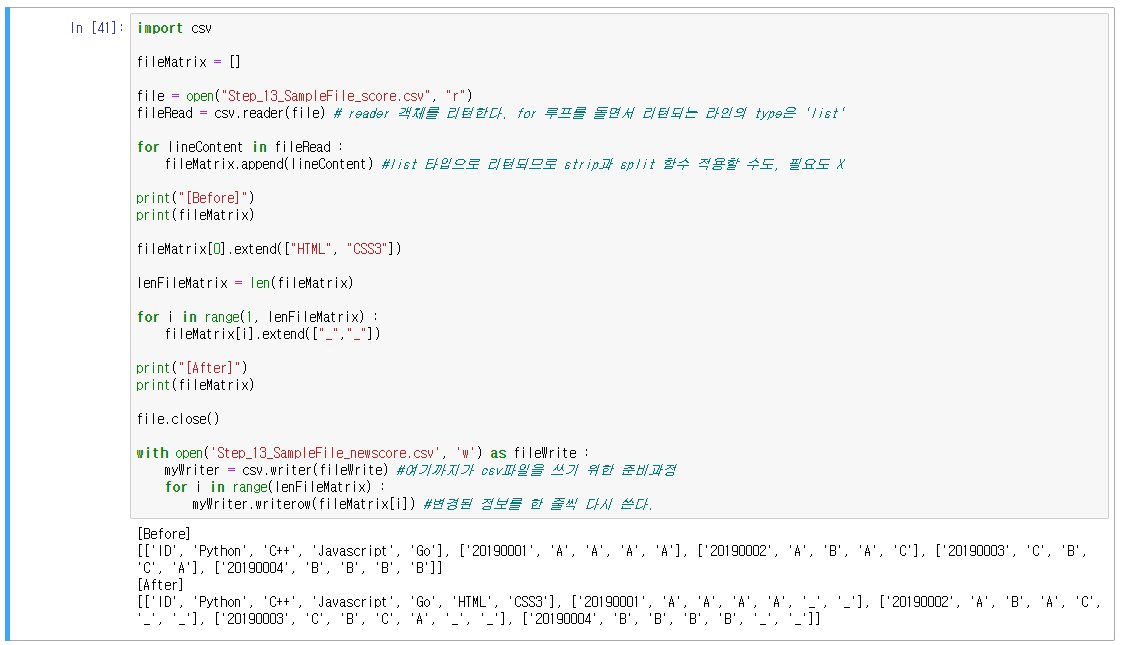The height and width of the screenshot is (645, 1121).
Task: Click the [After] output label
Action: [160, 585]
